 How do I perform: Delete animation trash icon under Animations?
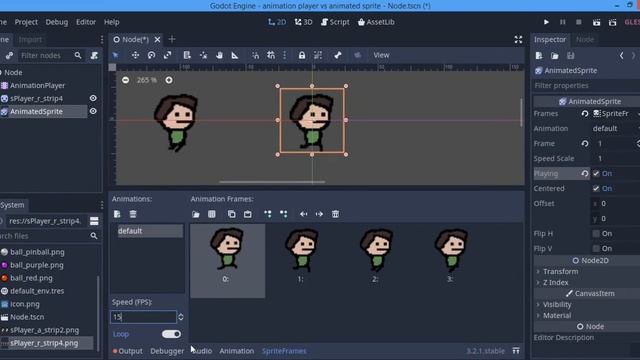point(133,214)
